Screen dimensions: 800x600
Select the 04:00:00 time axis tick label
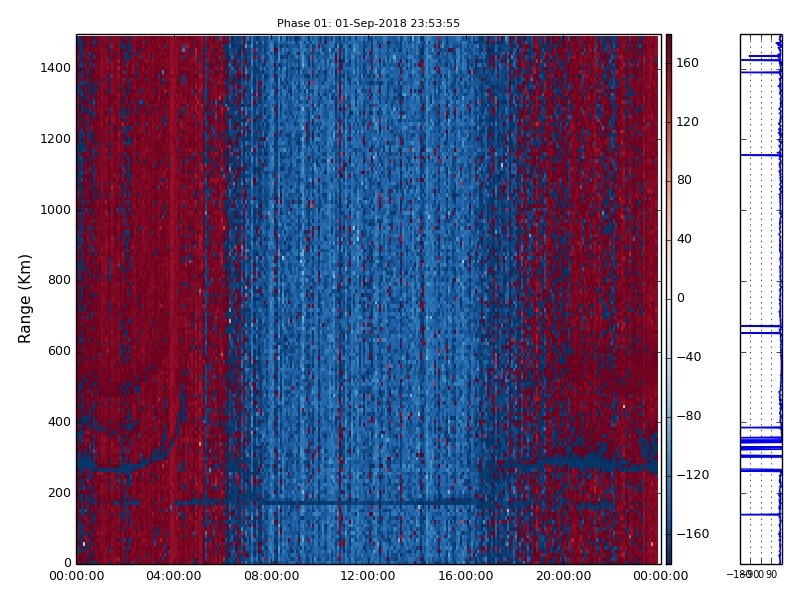(173, 576)
